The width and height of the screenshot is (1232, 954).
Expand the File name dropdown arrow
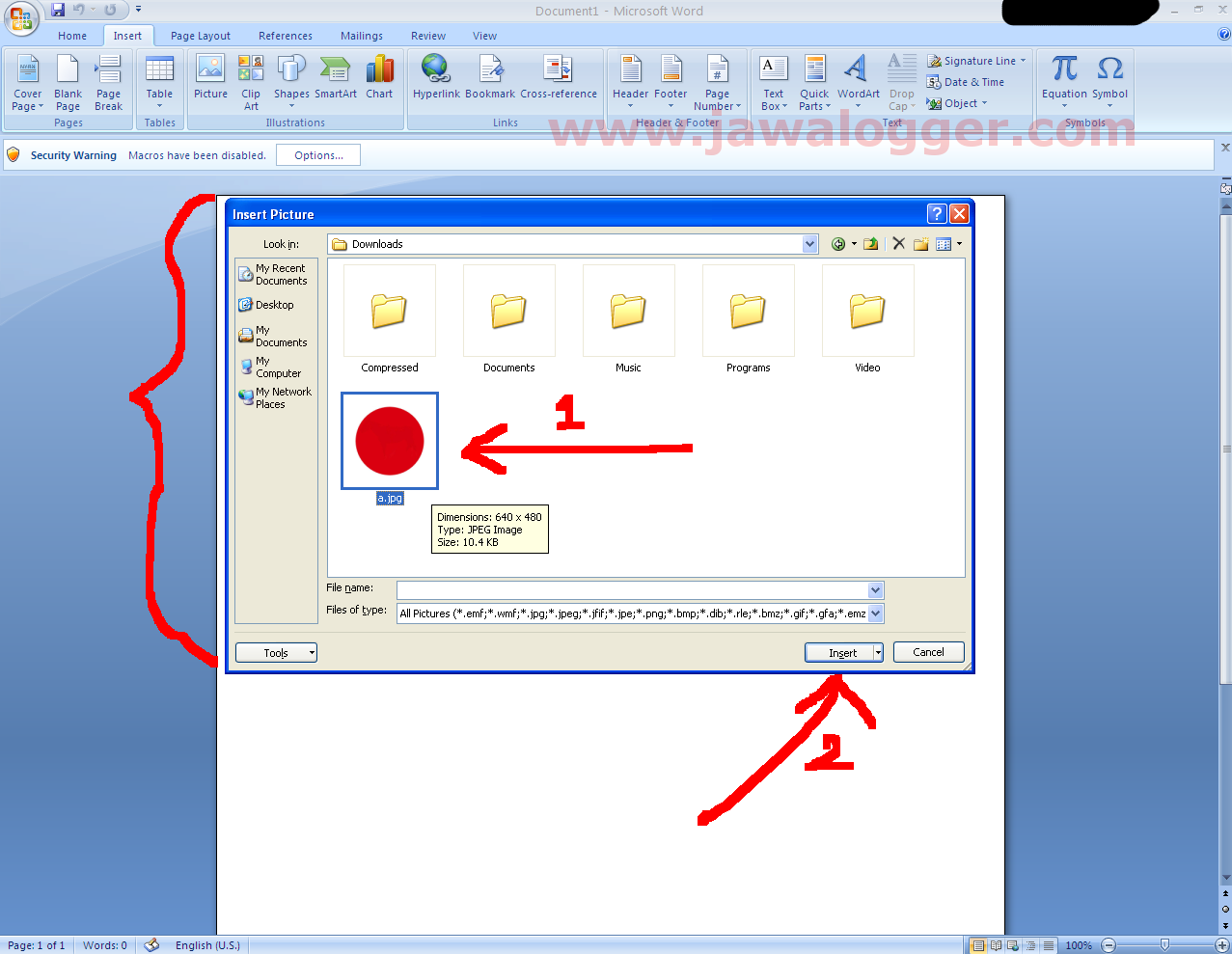[x=875, y=589]
